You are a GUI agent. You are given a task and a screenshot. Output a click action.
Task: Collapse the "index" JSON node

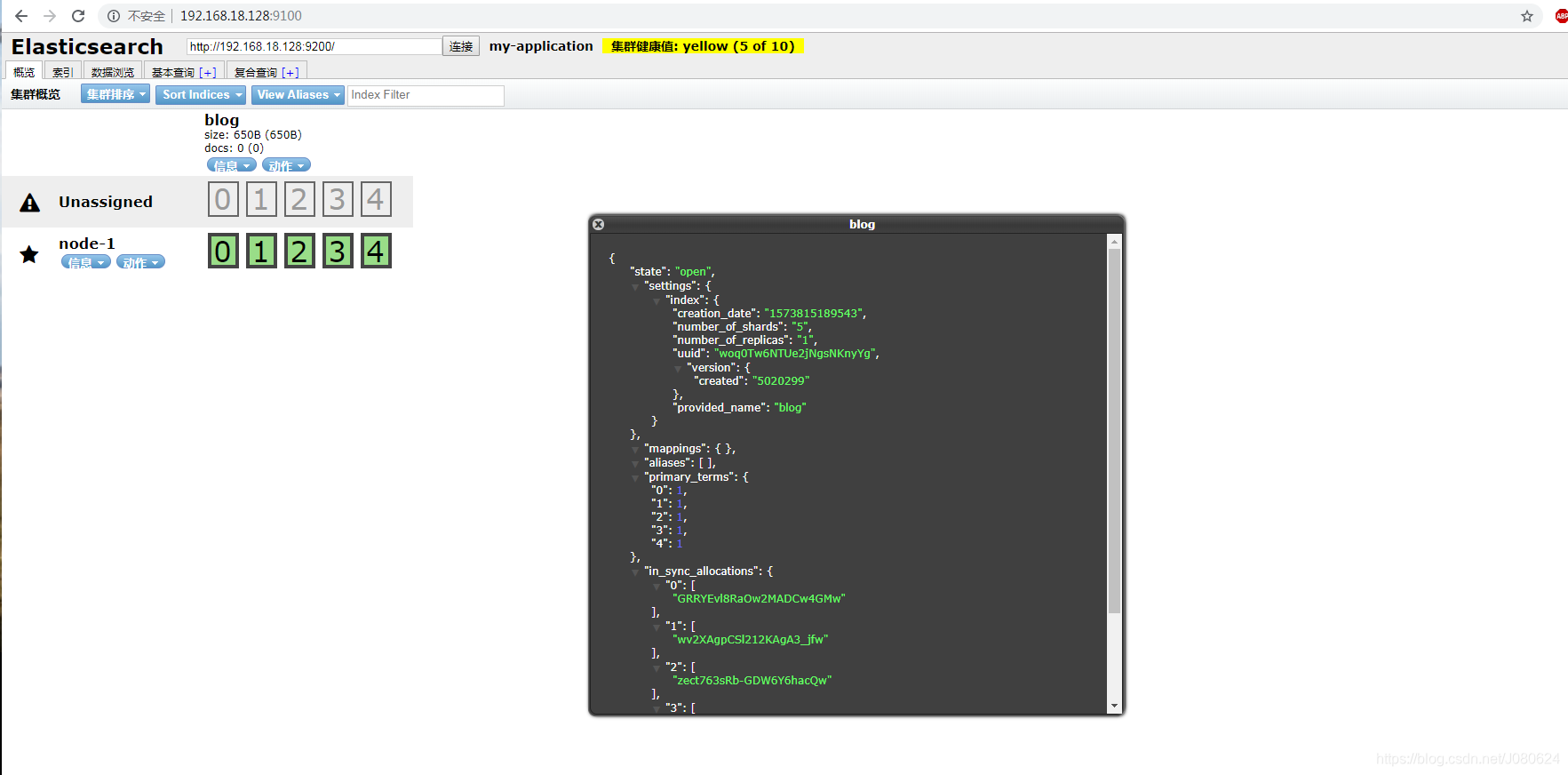click(657, 301)
